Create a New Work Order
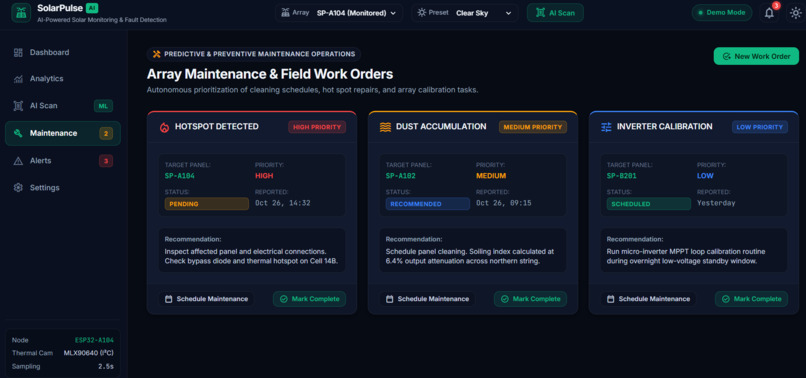This screenshot has height=378, width=806. pyautogui.click(x=756, y=56)
